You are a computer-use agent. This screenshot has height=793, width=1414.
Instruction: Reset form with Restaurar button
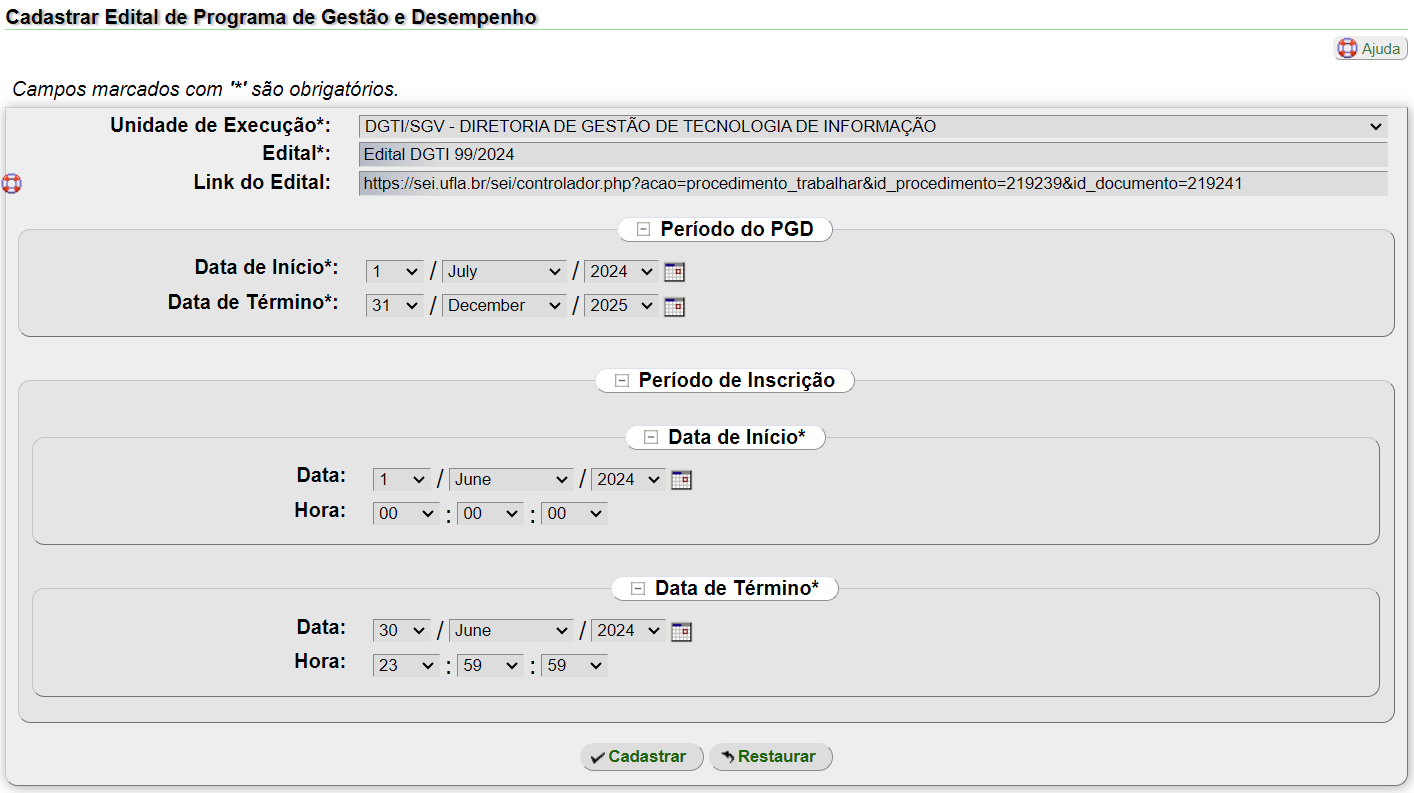coord(771,757)
